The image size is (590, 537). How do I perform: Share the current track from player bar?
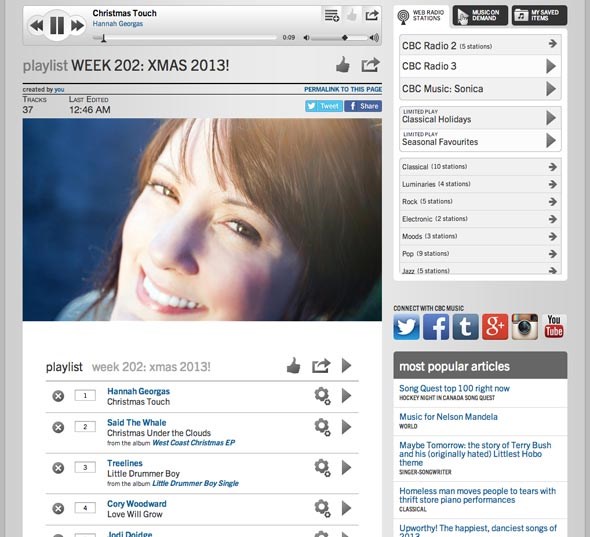(372, 15)
